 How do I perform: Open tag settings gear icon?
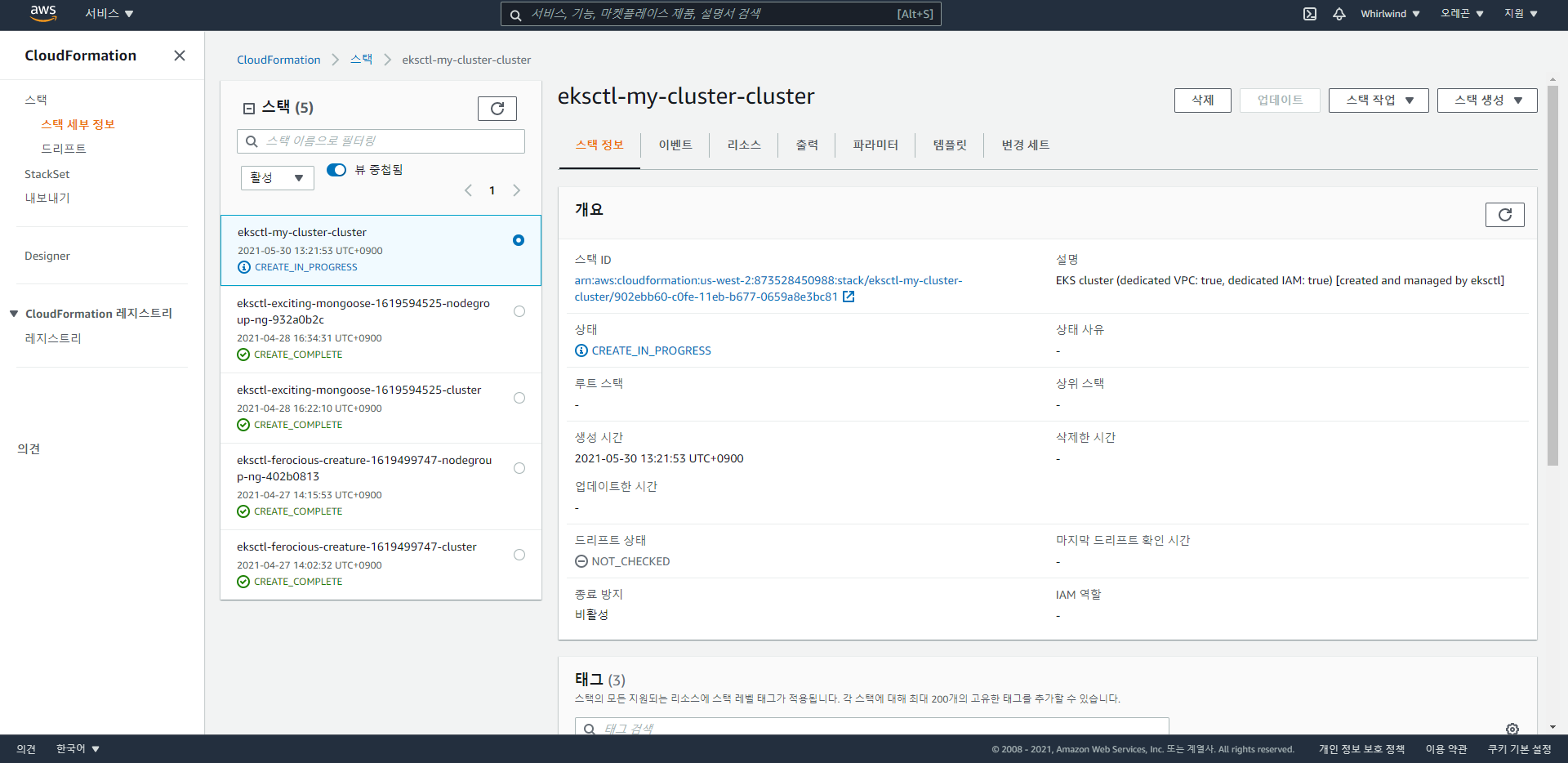click(1512, 729)
